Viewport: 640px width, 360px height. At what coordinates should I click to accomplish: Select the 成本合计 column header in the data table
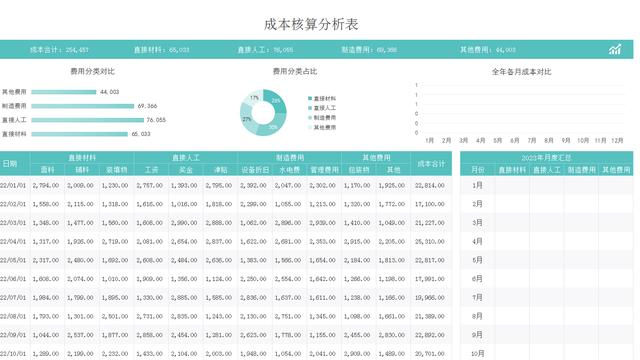(x=431, y=164)
